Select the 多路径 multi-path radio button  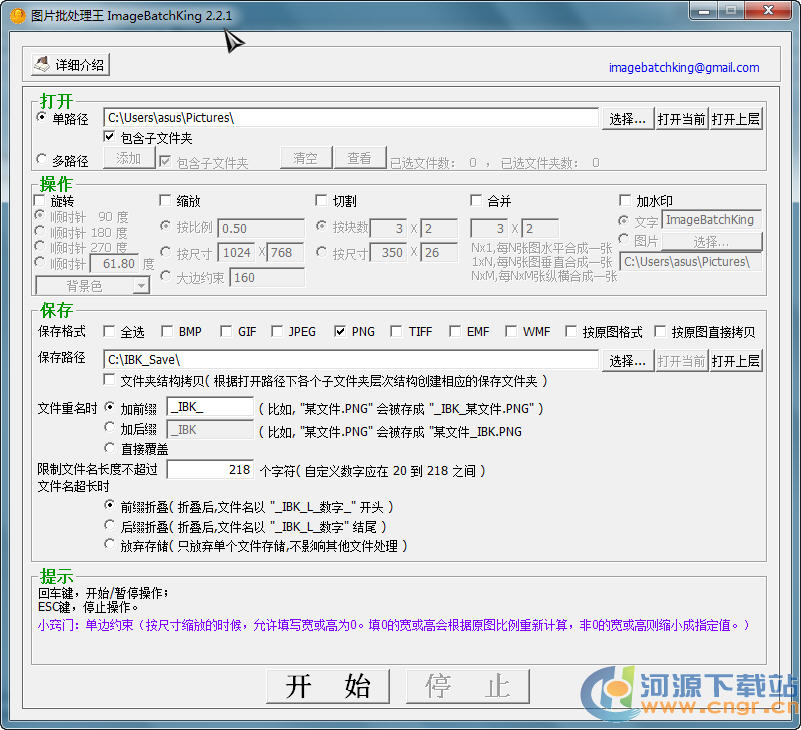(x=42, y=160)
